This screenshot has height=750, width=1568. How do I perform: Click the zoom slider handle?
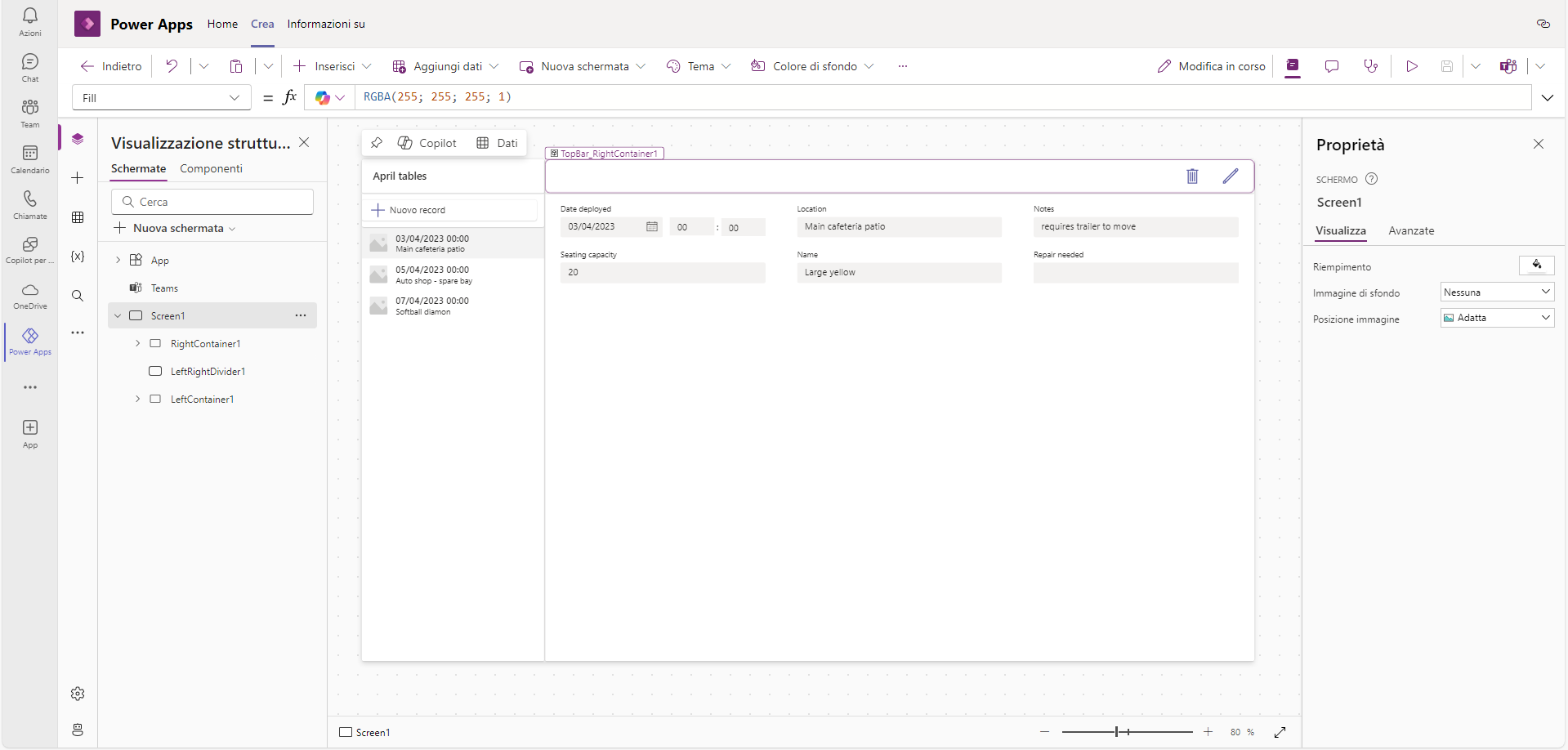pyautogui.click(x=1116, y=732)
